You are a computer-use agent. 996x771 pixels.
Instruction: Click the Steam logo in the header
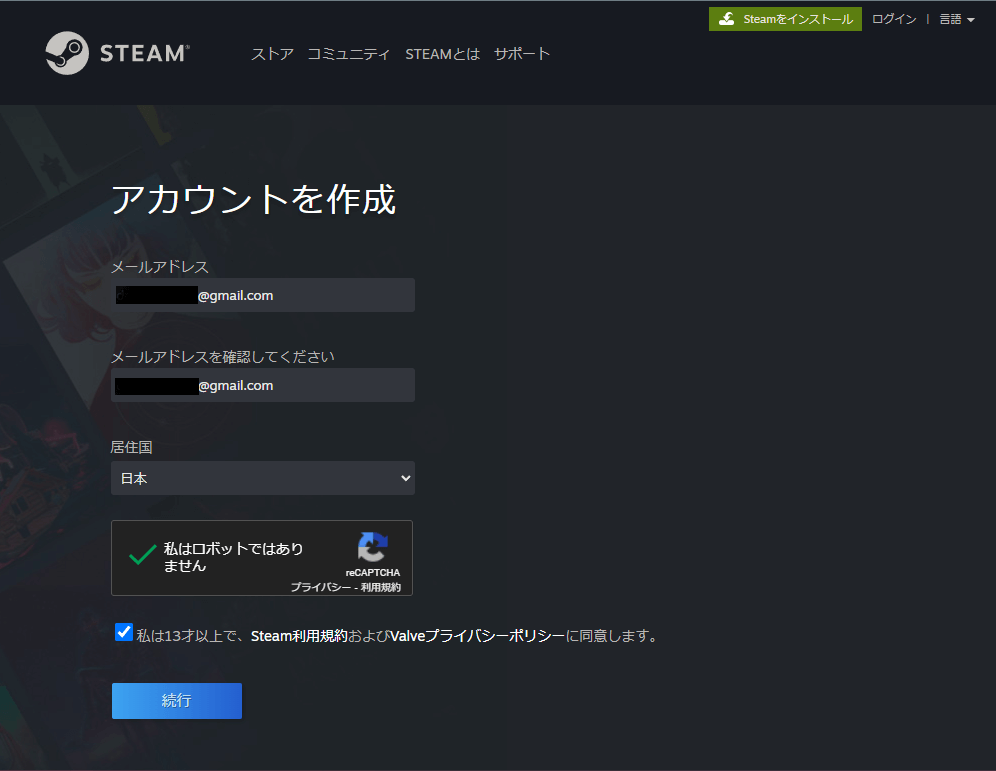(x=117, y=52)
